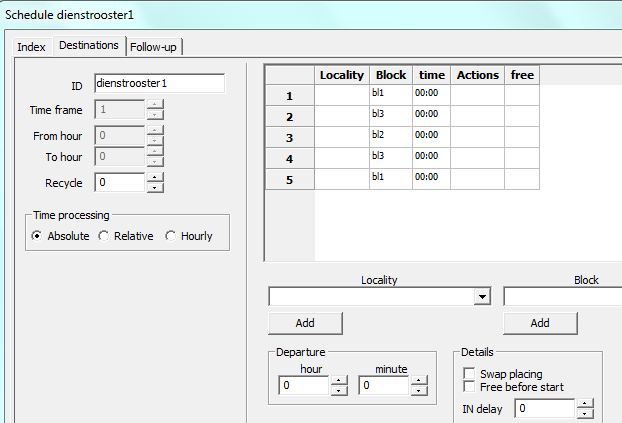Select row 3 header in destinations table

pos(289,137)
